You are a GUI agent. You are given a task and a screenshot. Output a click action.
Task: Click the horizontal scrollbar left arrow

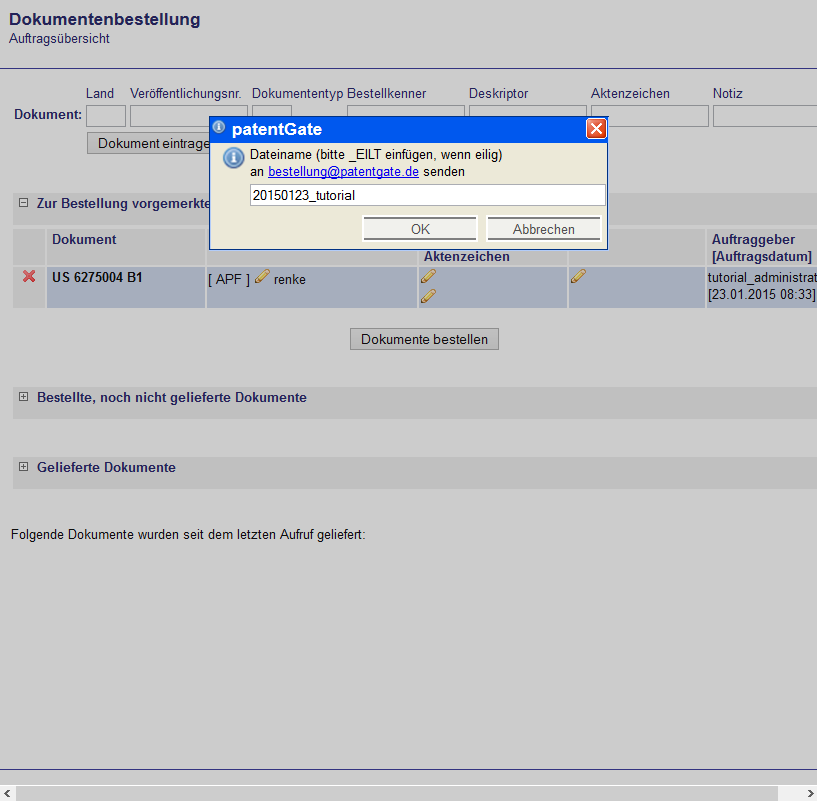coord(7,793)
